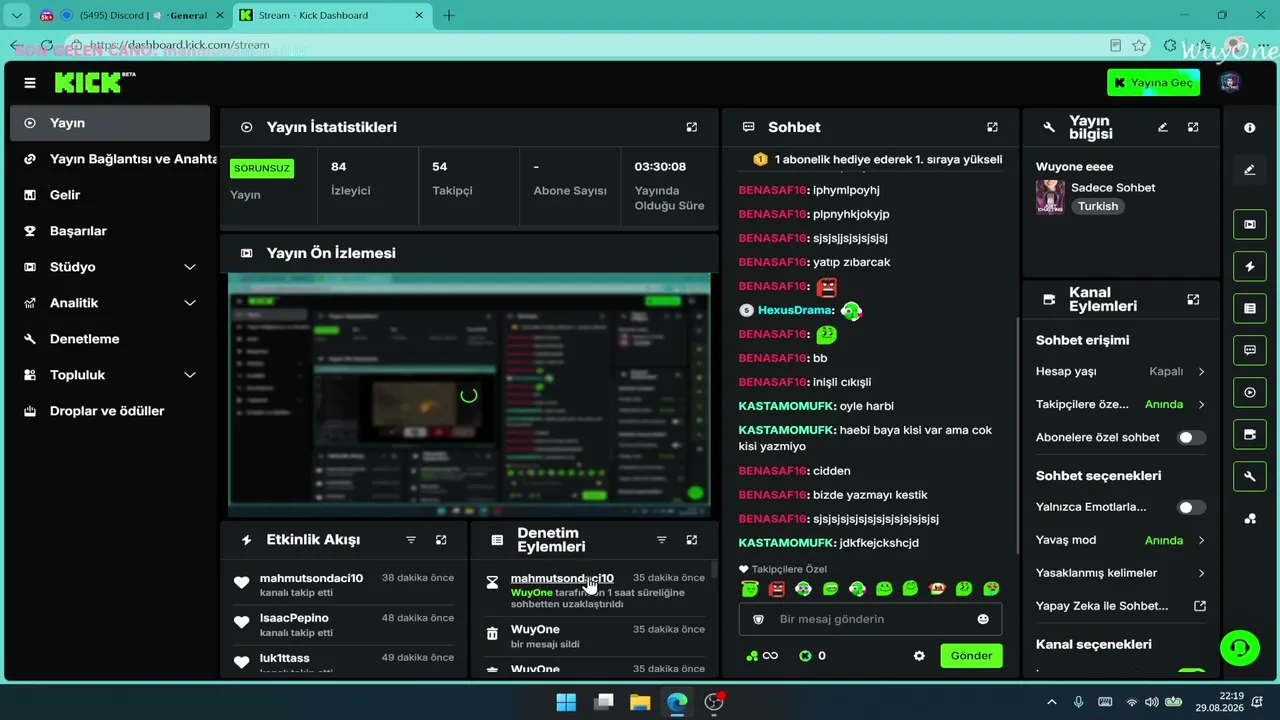This screenshot has width=1280, height=720.
Task: Select the IsaacPepino follow event
Action: click(345, 625)
